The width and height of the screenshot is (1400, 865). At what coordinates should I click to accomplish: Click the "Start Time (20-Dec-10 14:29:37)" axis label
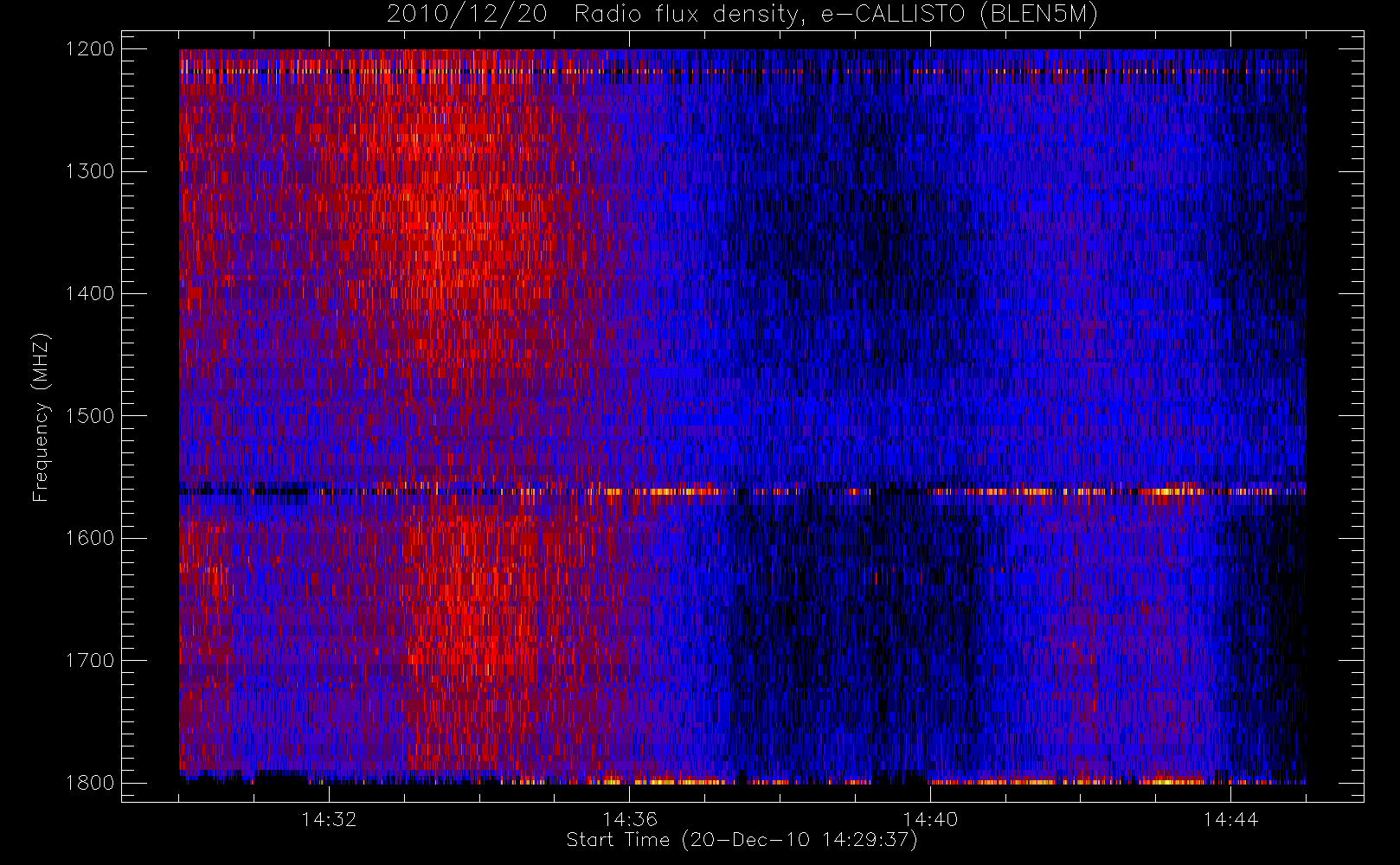pos(742,840)
